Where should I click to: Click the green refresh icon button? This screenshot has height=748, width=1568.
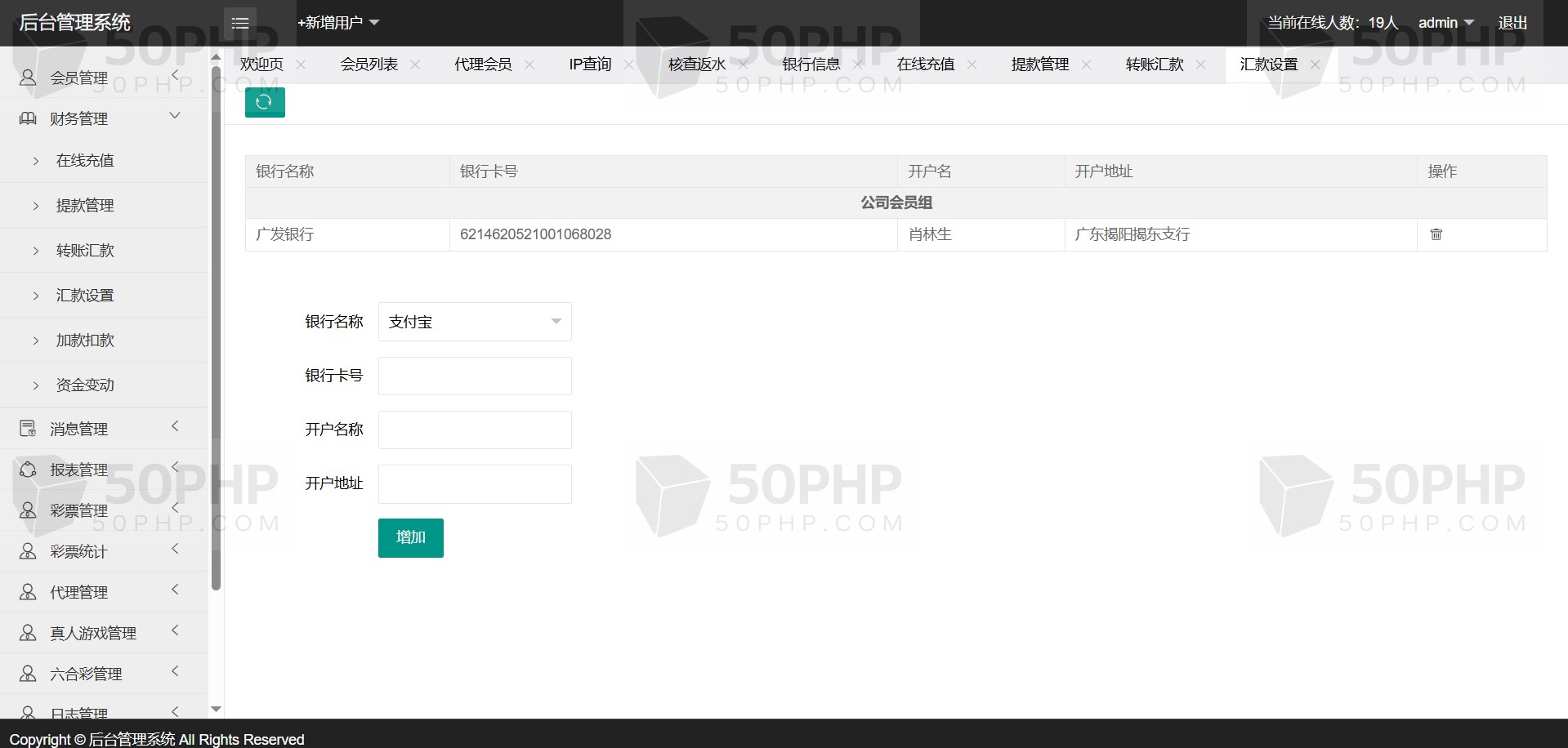(x=264, y=102)
